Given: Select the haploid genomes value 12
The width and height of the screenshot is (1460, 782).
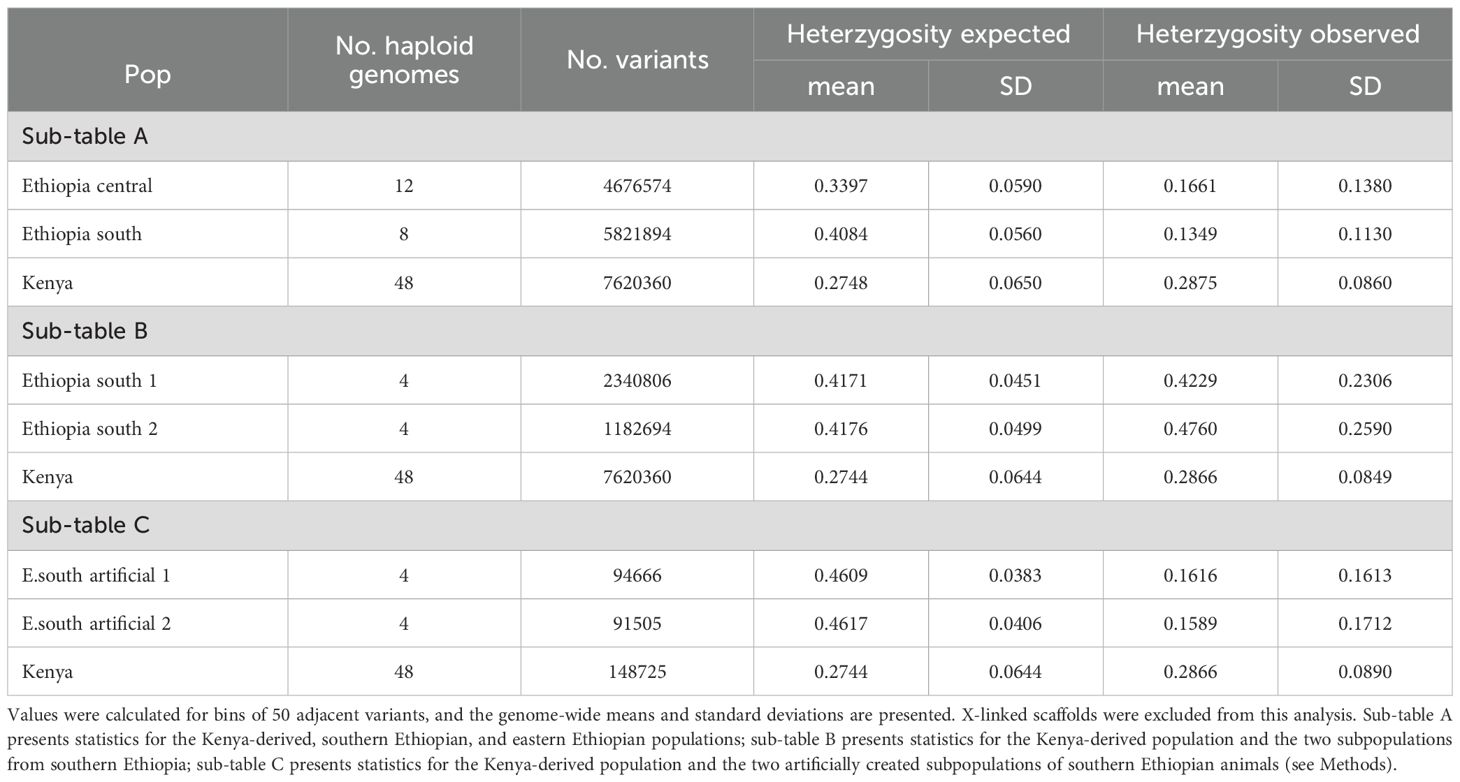Looking at the screenshot, I should [x=404, y=185].
